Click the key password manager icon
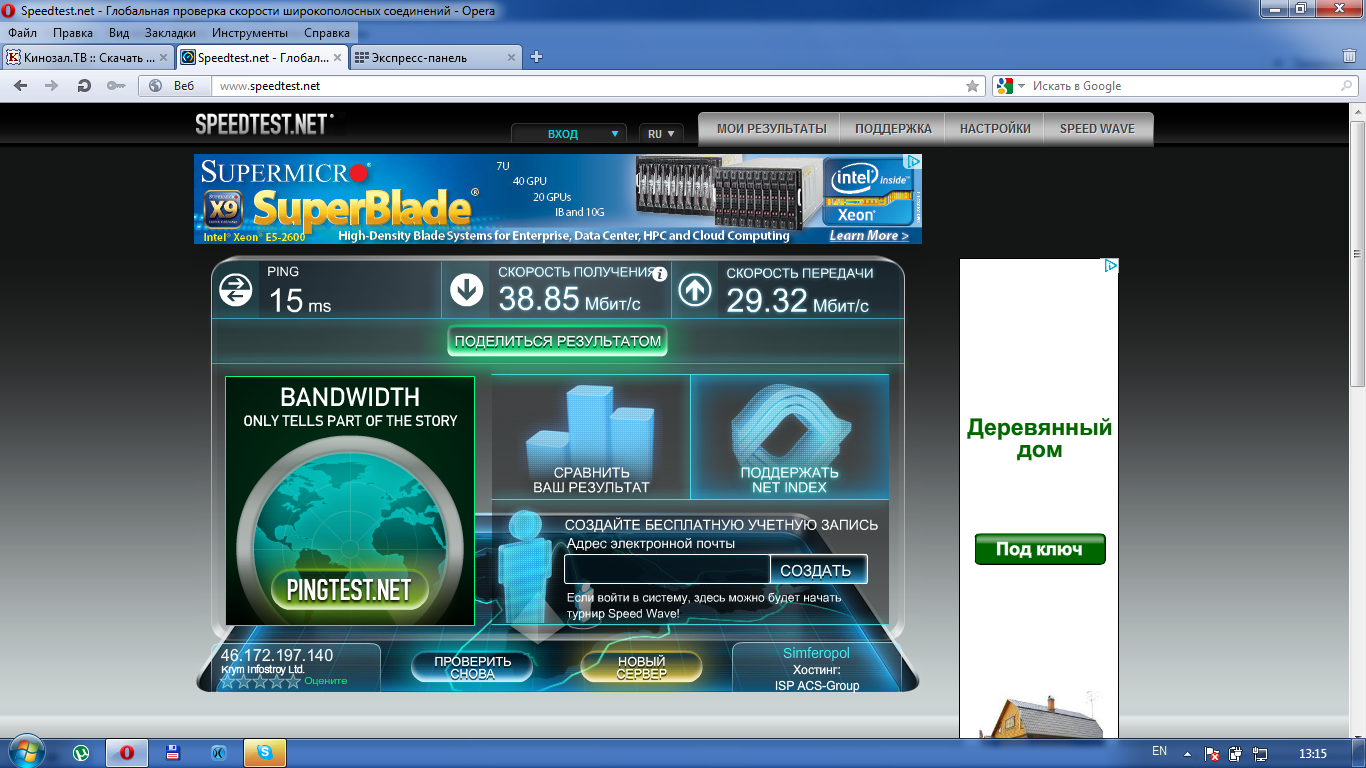The height and width of the screenshot is (768, 1366). pyautogui.click(x=116, y=86)
